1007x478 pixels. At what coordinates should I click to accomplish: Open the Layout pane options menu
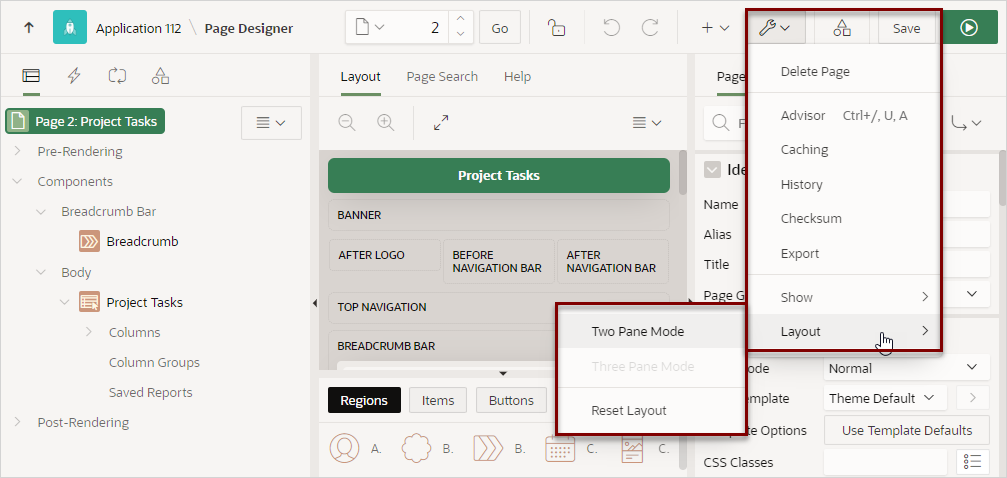tap(647, 123)
